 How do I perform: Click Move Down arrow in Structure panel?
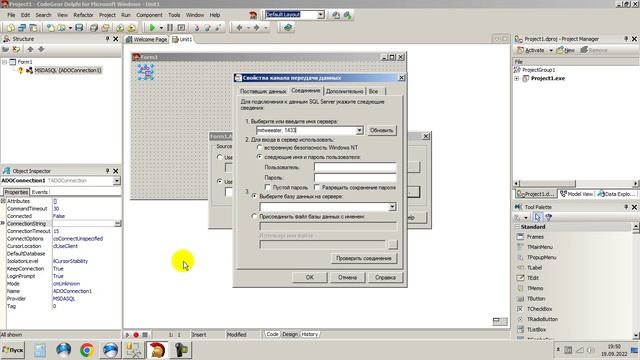41,49
